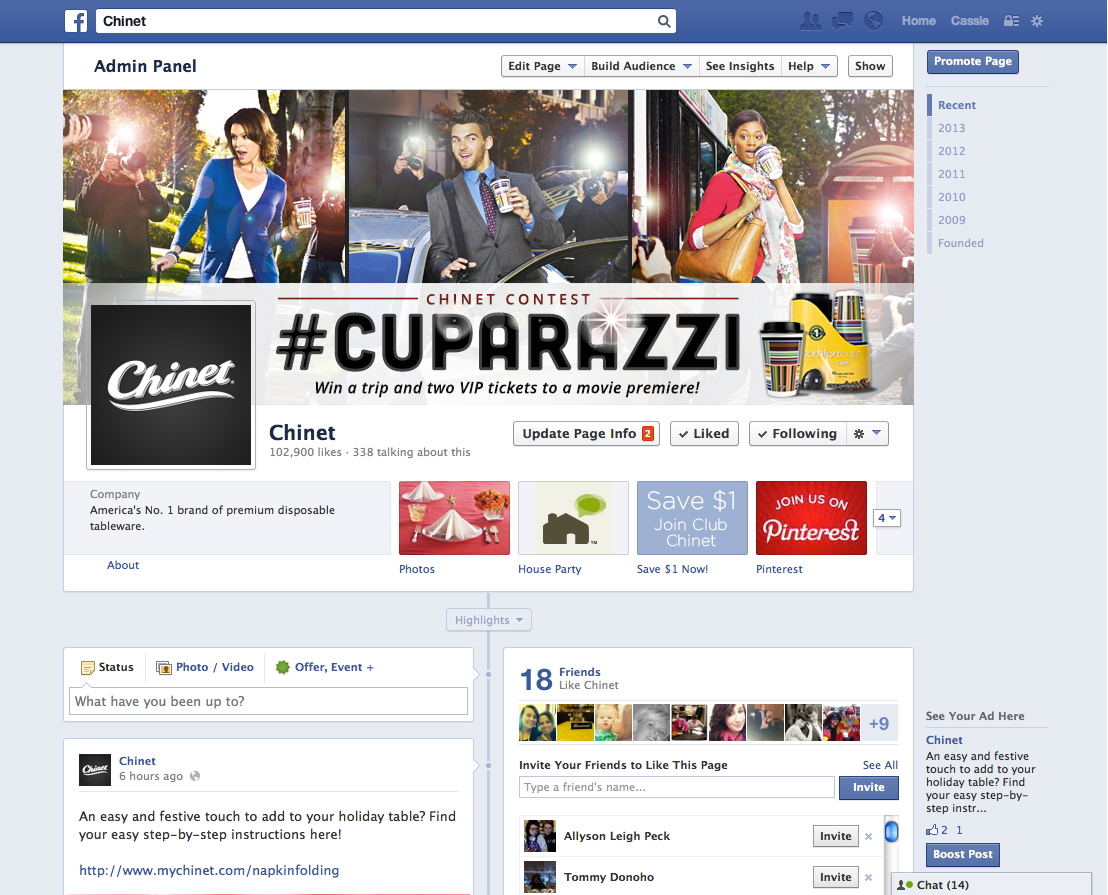Click the Promote Page button
This screenshot has width=1108, height=895.
point(973,61)
